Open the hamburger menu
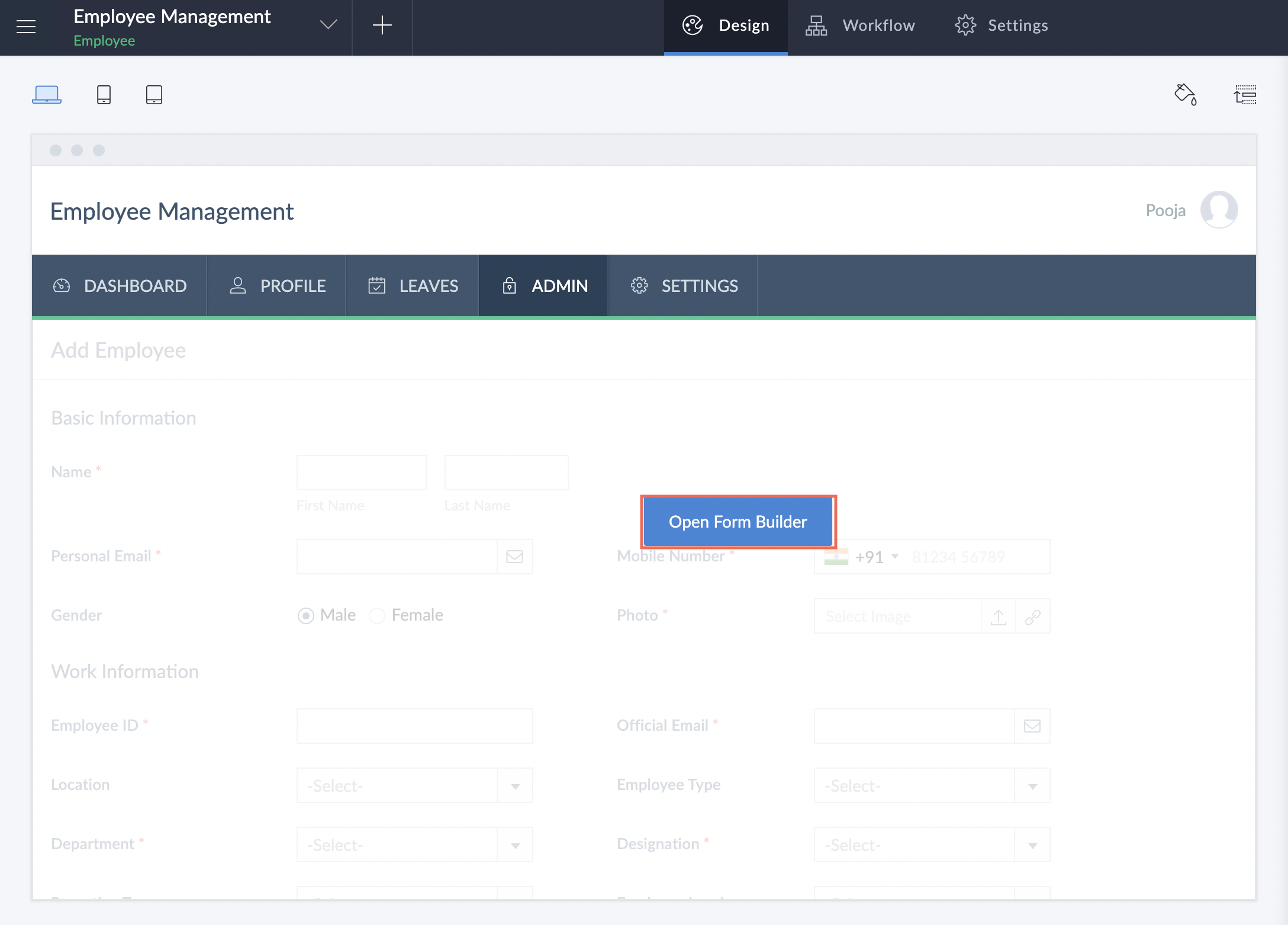The width and height of the screenshot is (1288, 925). coord(26,26)
